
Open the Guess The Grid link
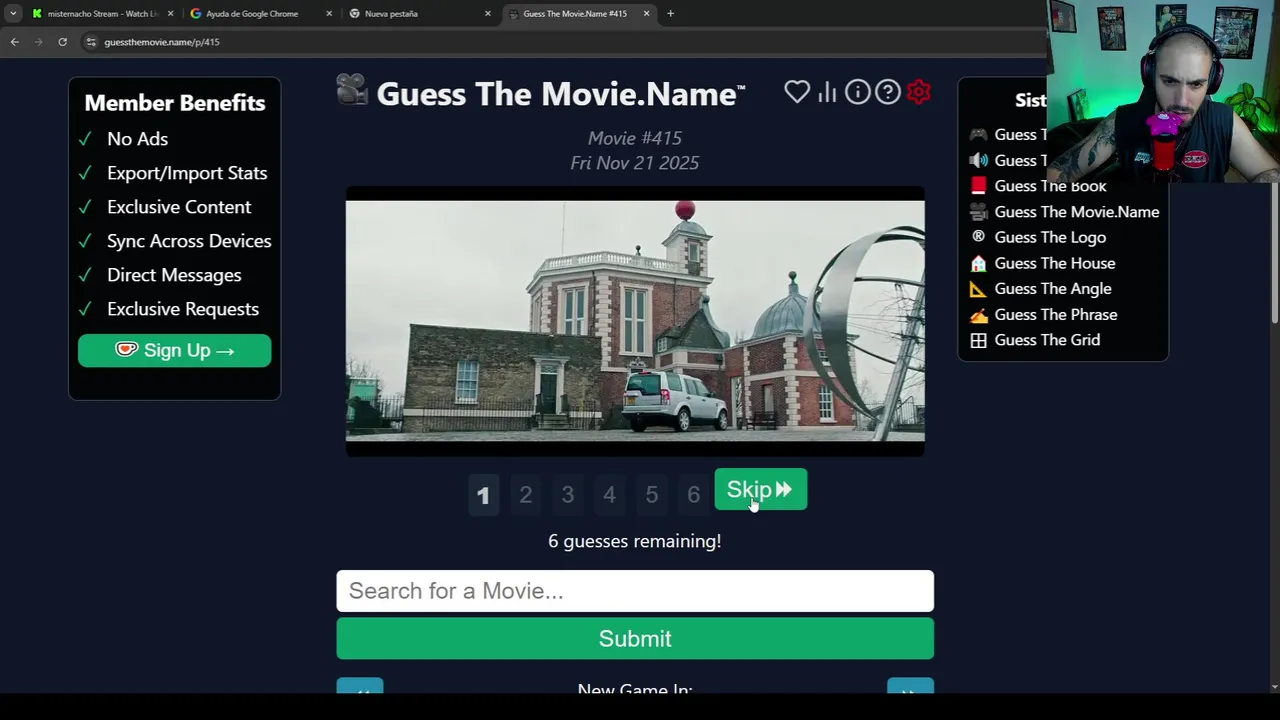(1047, 340)
